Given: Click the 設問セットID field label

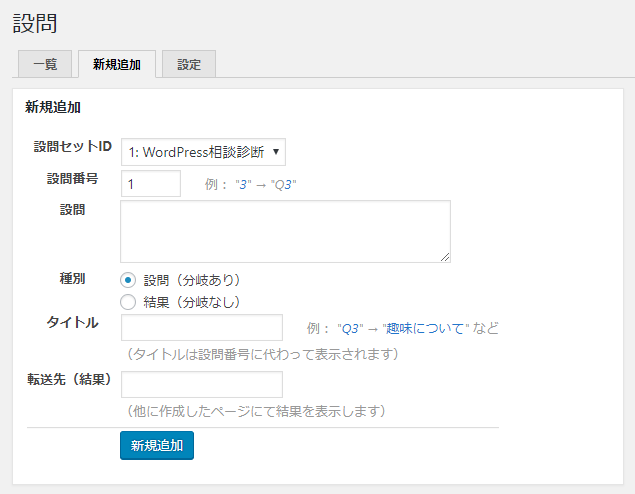Looking at the screenshot, I should 73,146.
